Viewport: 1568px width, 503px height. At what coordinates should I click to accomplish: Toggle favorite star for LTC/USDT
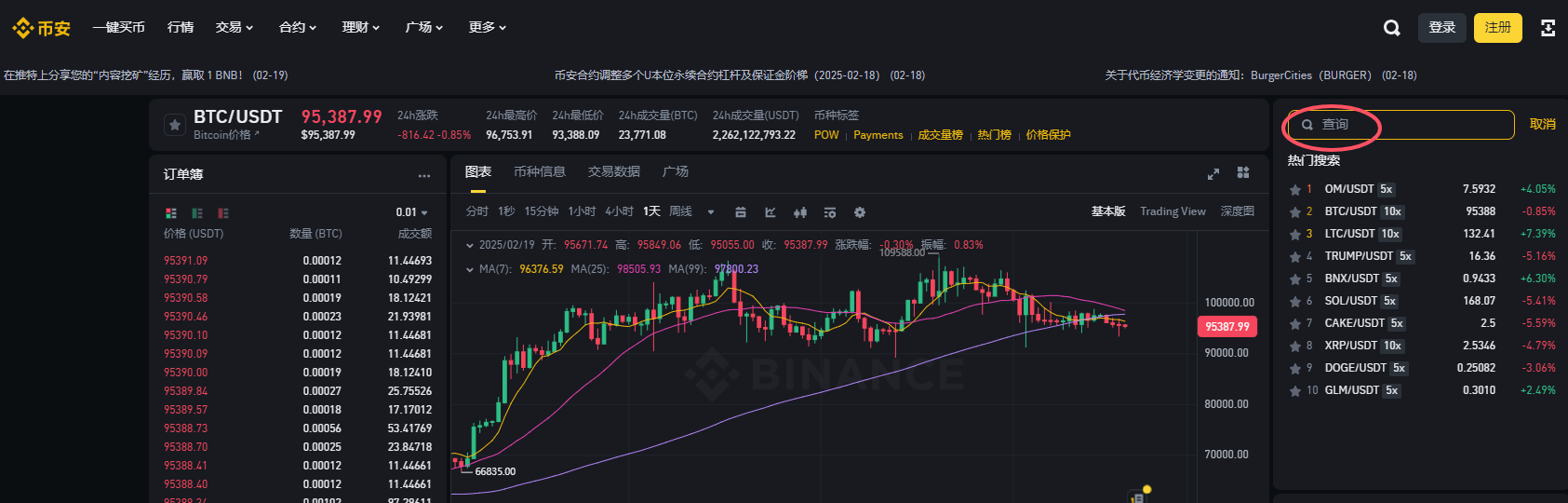point(1294,235)
